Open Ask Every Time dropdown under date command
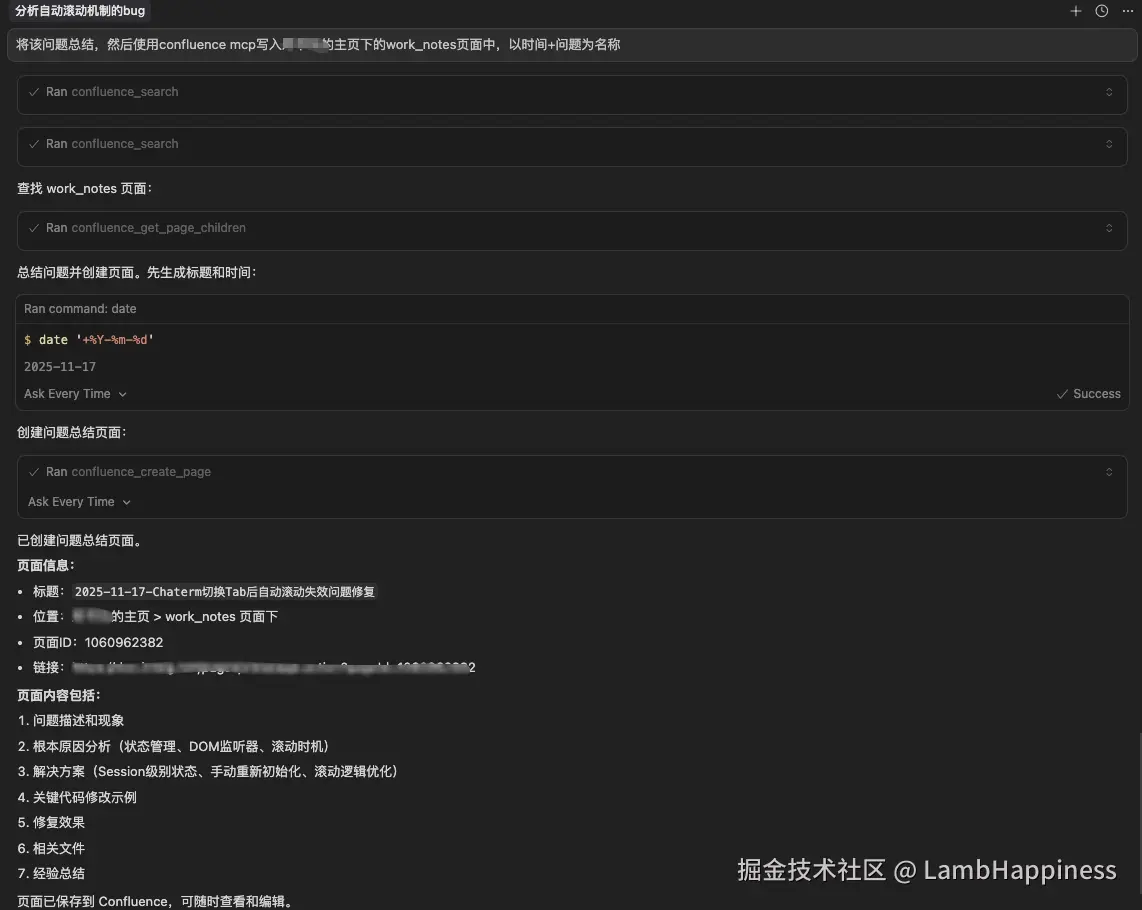The width and height of the screenshot is (1142, 910). point(76,393)
